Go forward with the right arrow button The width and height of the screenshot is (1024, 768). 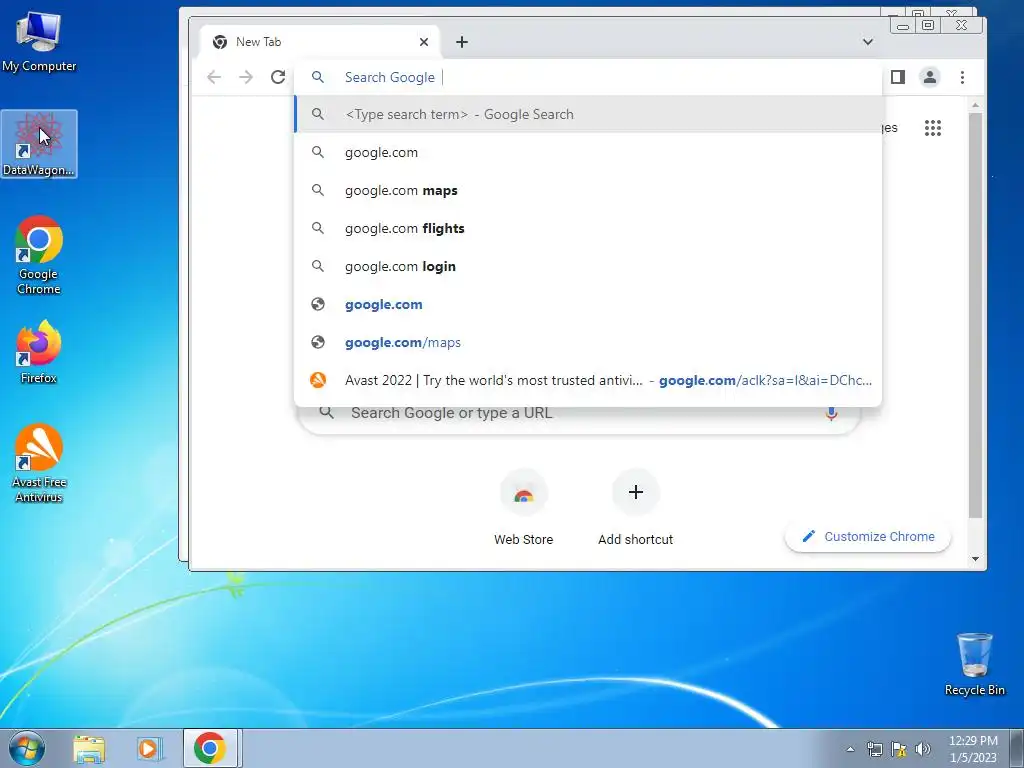(246, 77)
